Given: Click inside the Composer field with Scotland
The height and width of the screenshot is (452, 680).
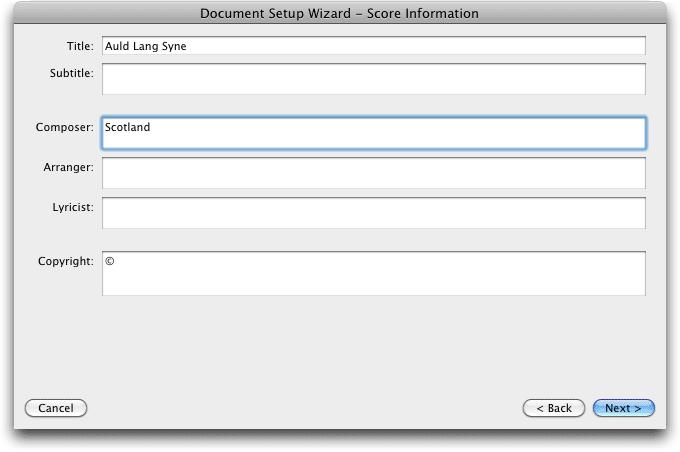Looking at the screenshot, I should (x=374, y=133).
